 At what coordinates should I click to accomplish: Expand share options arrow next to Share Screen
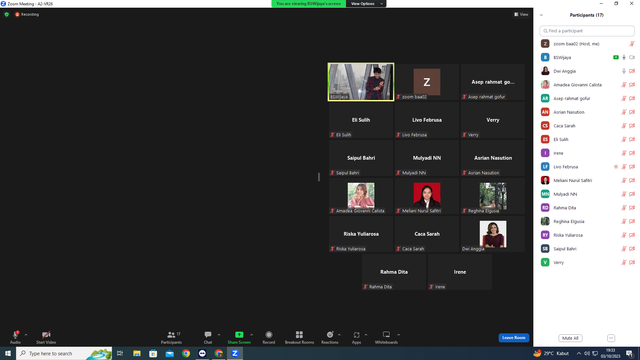point(251,335)
